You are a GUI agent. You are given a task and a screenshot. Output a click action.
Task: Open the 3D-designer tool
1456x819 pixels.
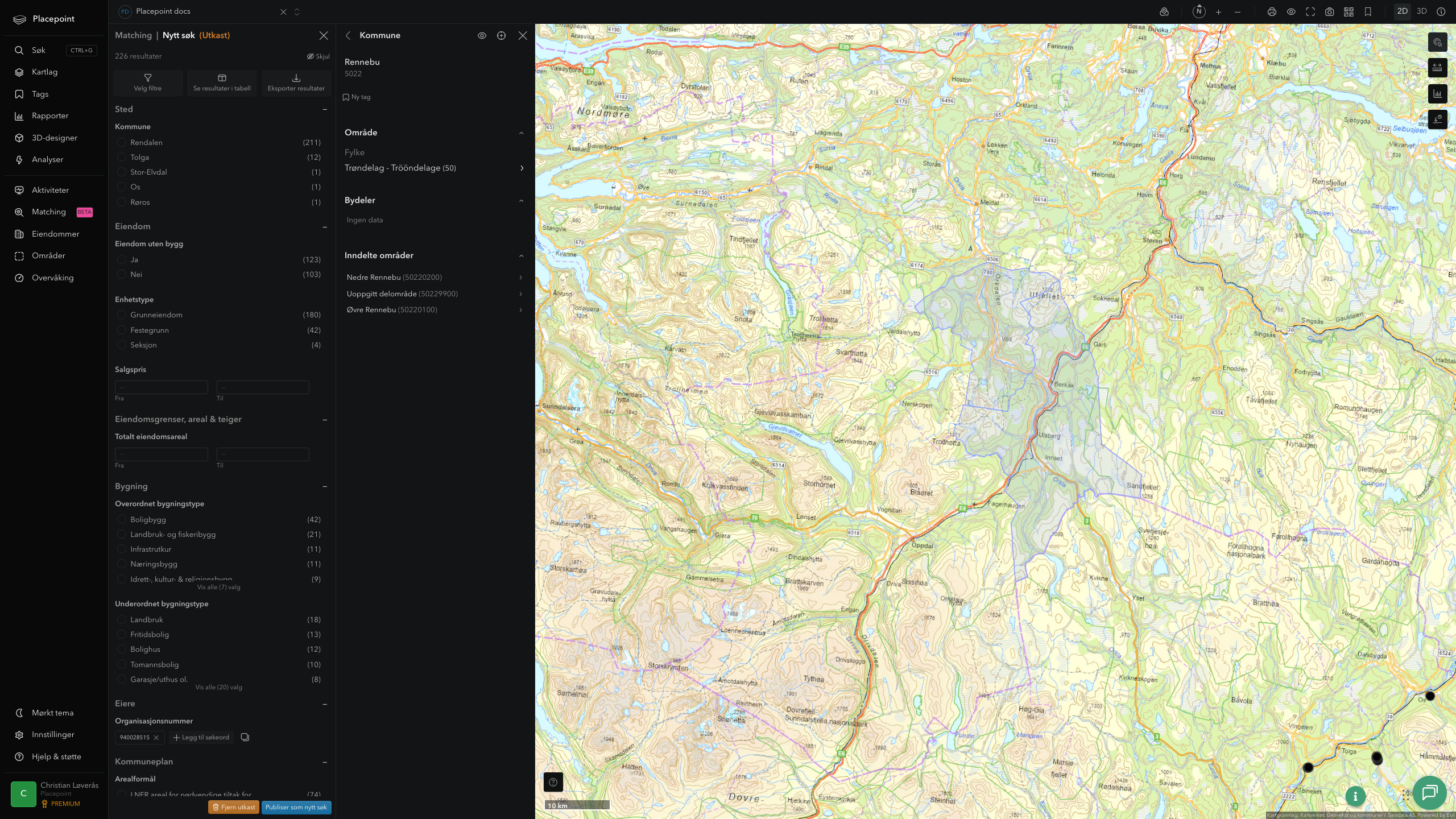[x=55, y=138]
